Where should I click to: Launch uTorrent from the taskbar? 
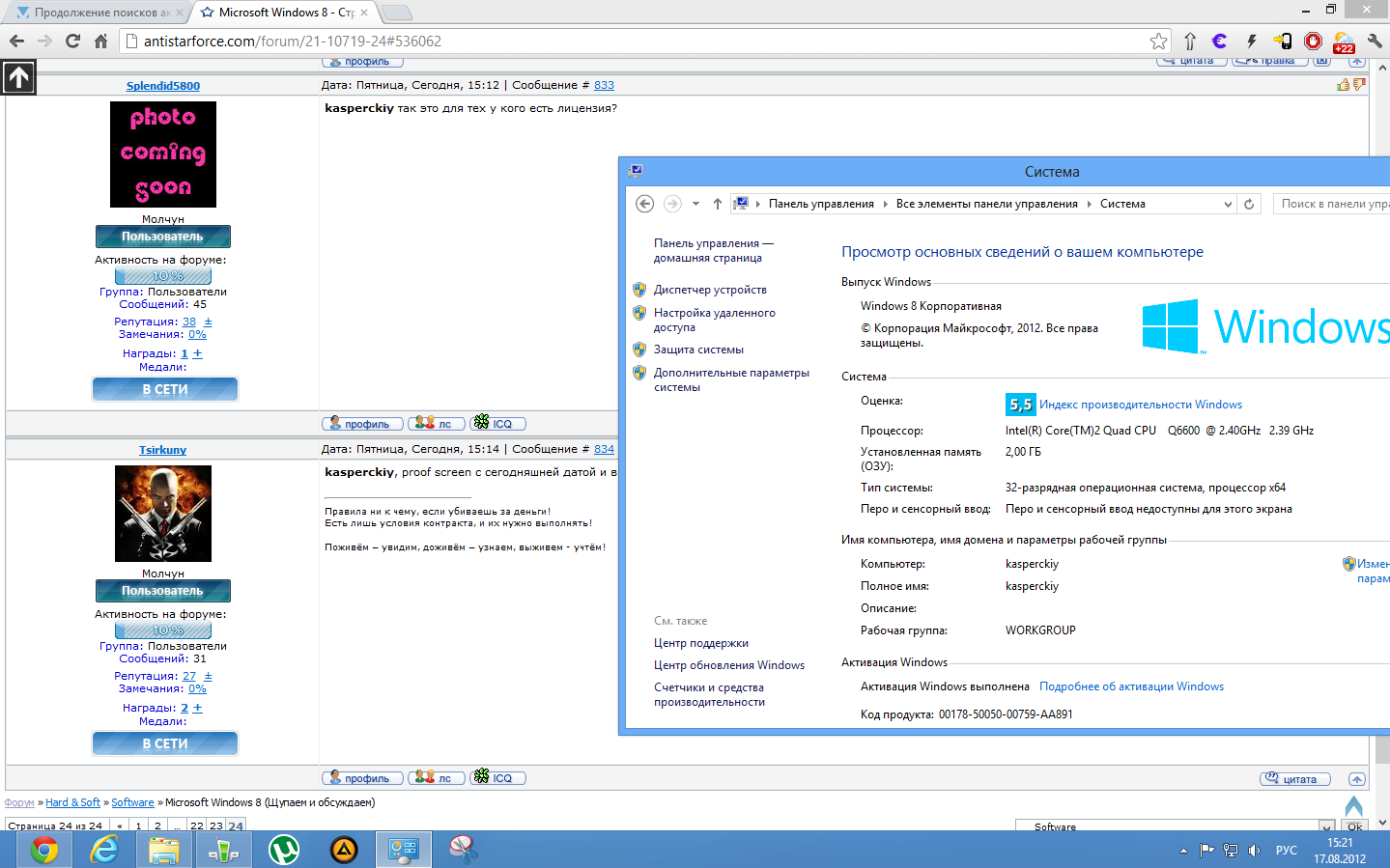pos(284,850)
